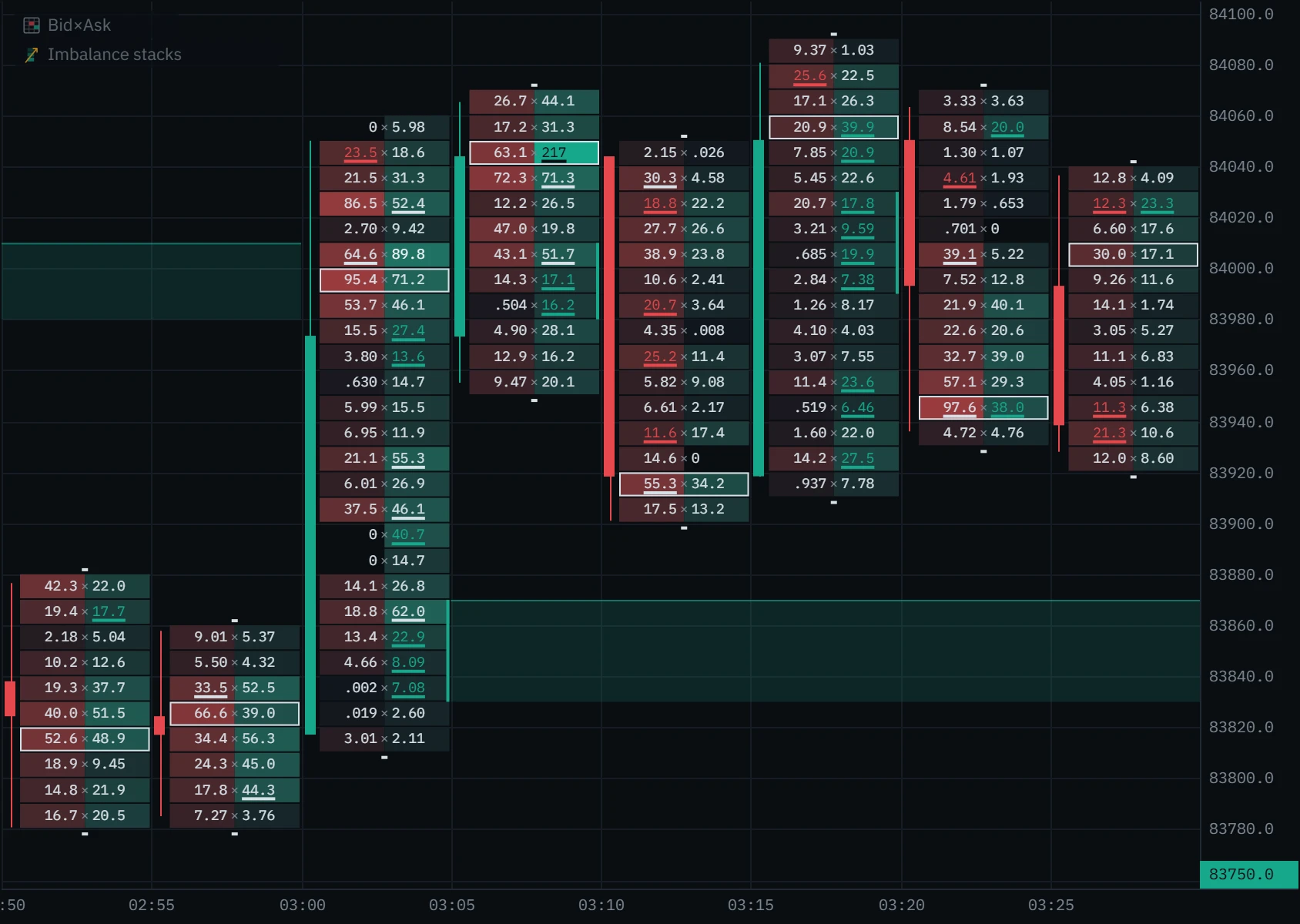Select the tall green candle of the 03:00 bar
This screenshot has width=1300, height=924.
click(310, 535)
